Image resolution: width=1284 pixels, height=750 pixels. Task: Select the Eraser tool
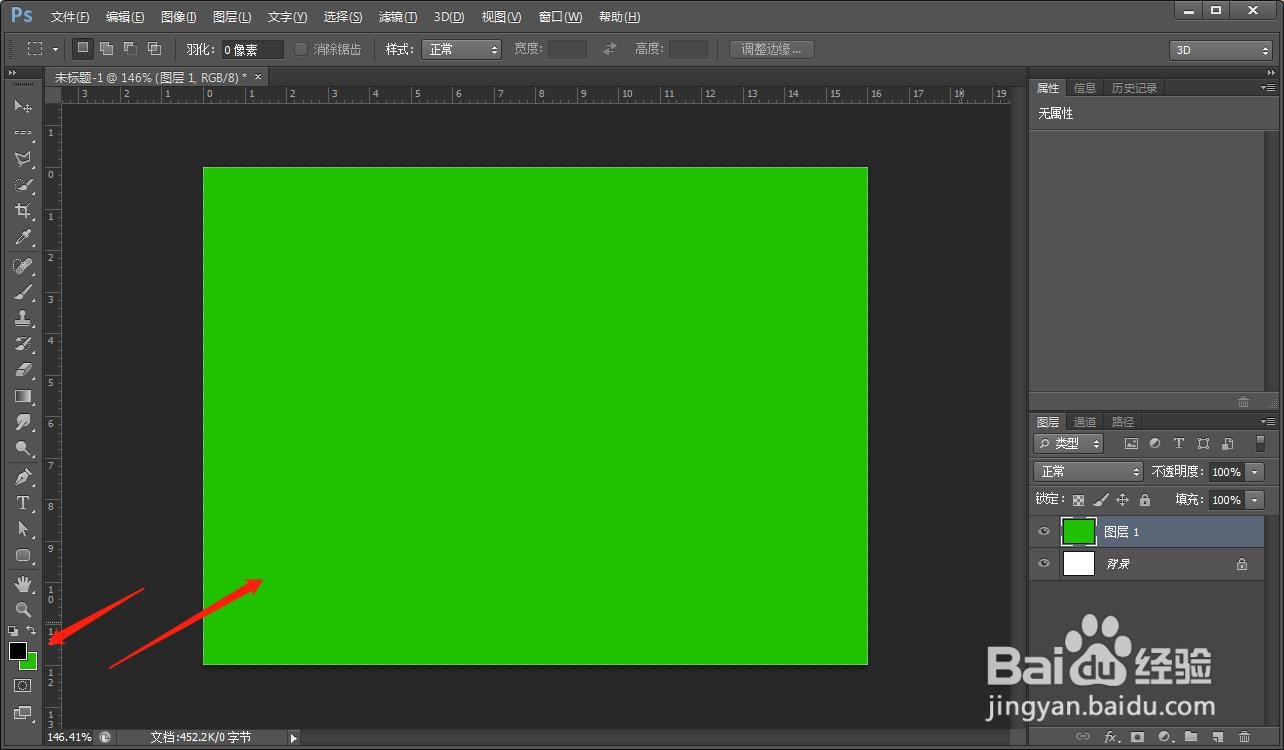click(x=23, y=370)
